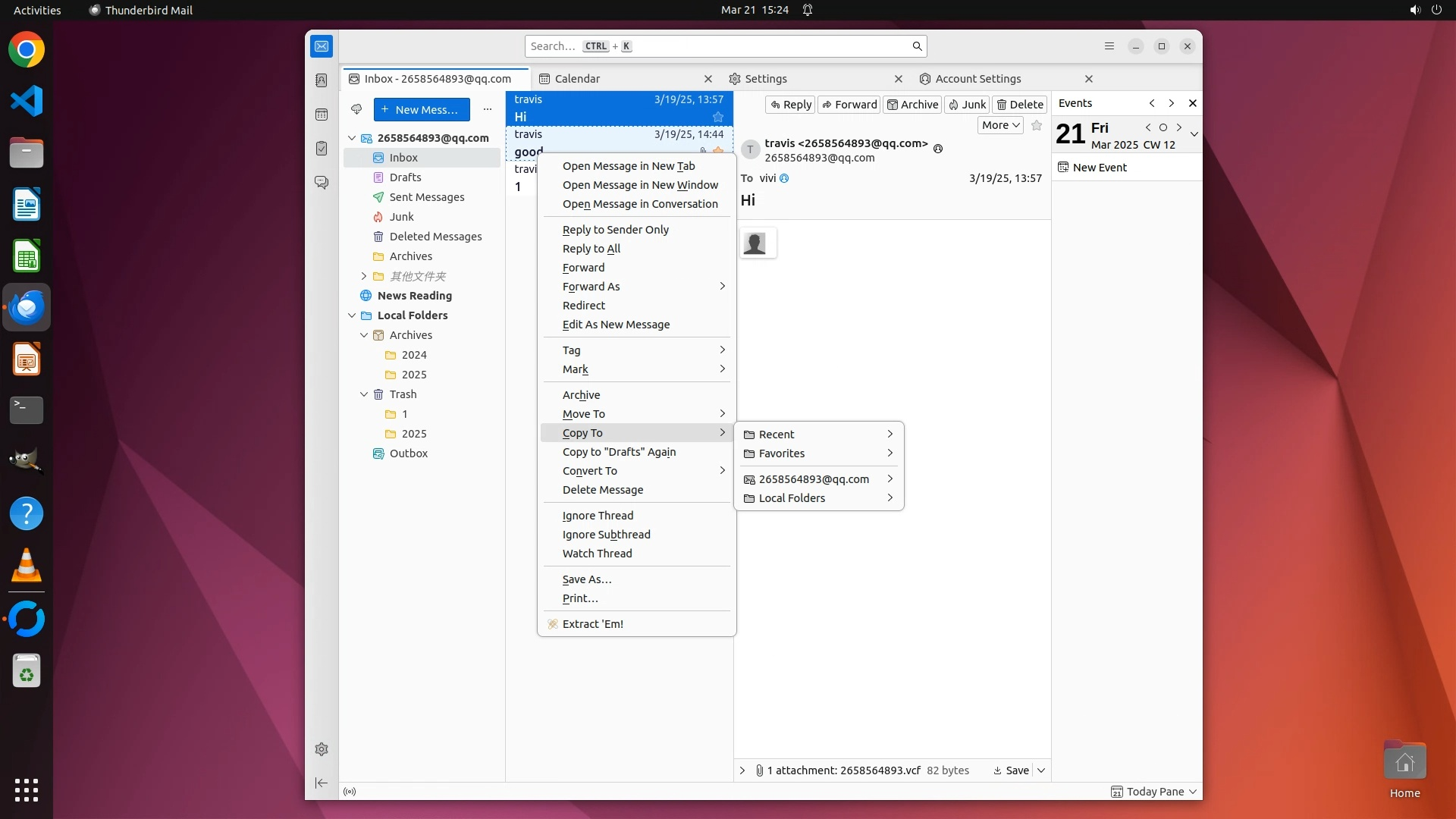This screenshot has width=1456, height=819.
Task: Choose Local Folders in Copy To submenu
Action: pos(792,498)
